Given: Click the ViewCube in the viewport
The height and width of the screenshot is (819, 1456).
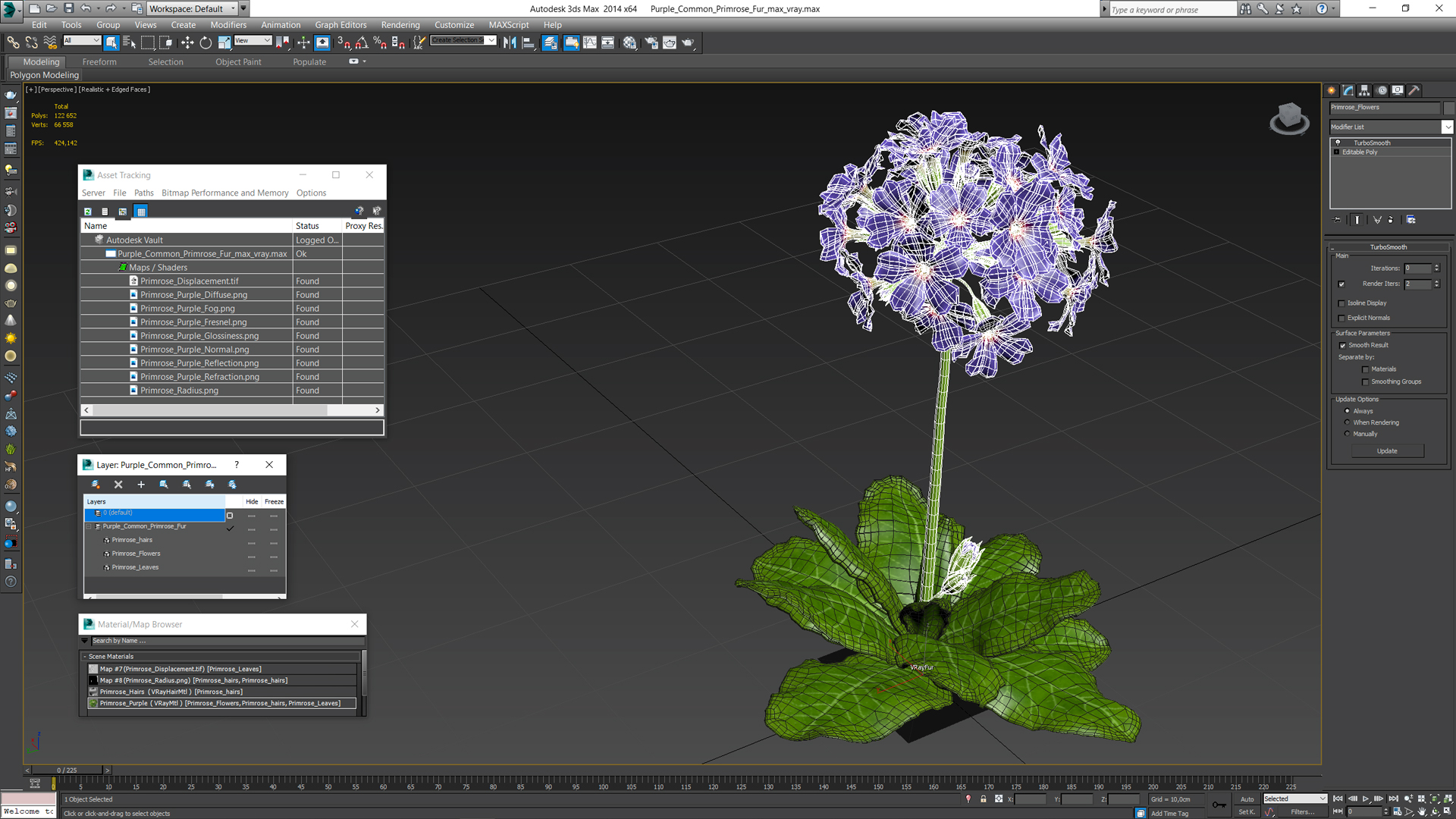Looking at the screenshot, I should click(x=1289, y=119).
